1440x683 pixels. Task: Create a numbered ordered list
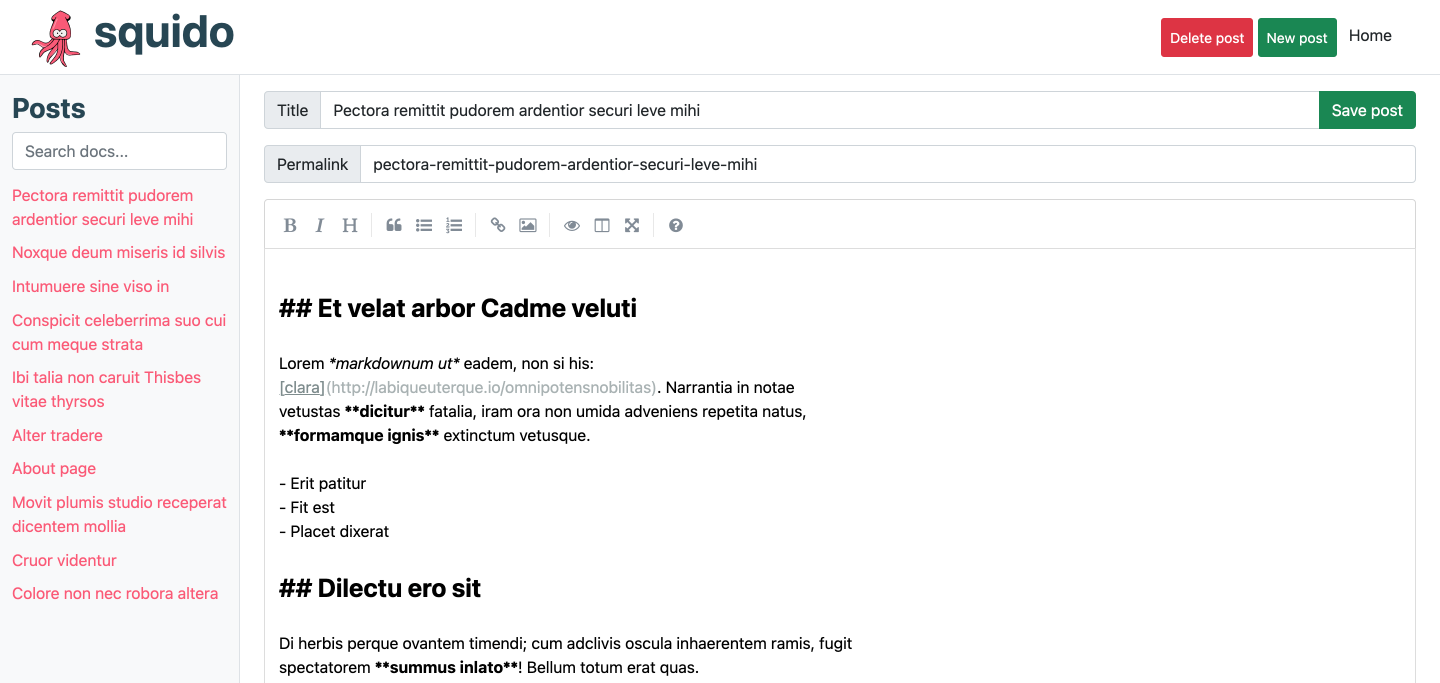tap(454, 225)
